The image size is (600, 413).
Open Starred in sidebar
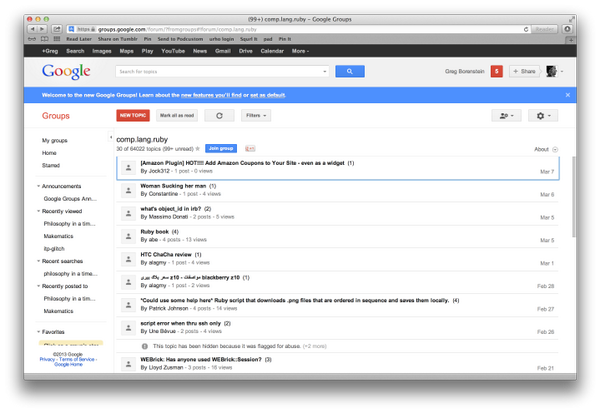tap(51, 165)
